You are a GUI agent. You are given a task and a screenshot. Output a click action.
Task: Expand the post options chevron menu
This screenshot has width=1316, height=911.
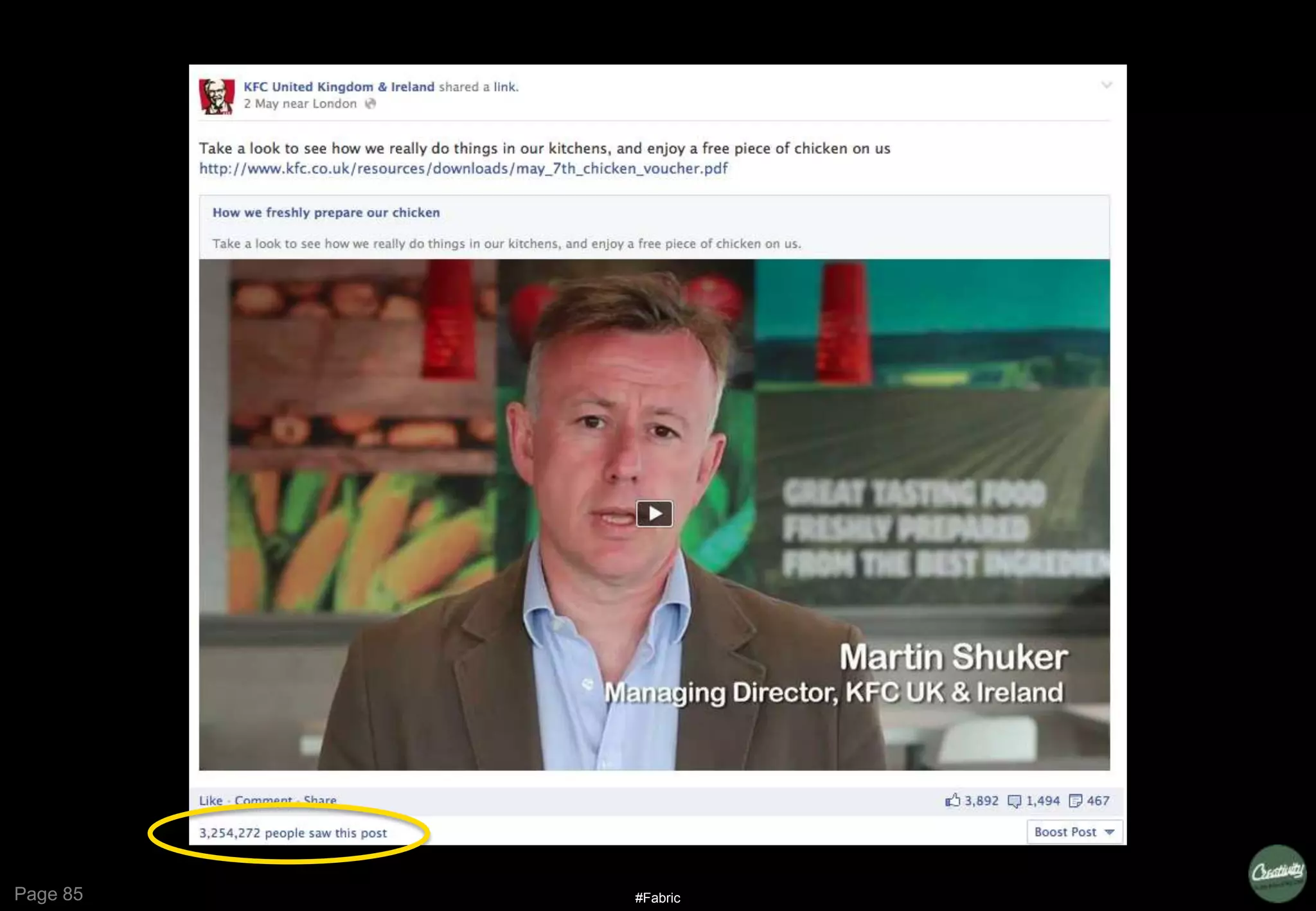pyautogui.click(x=1106, y=85)
